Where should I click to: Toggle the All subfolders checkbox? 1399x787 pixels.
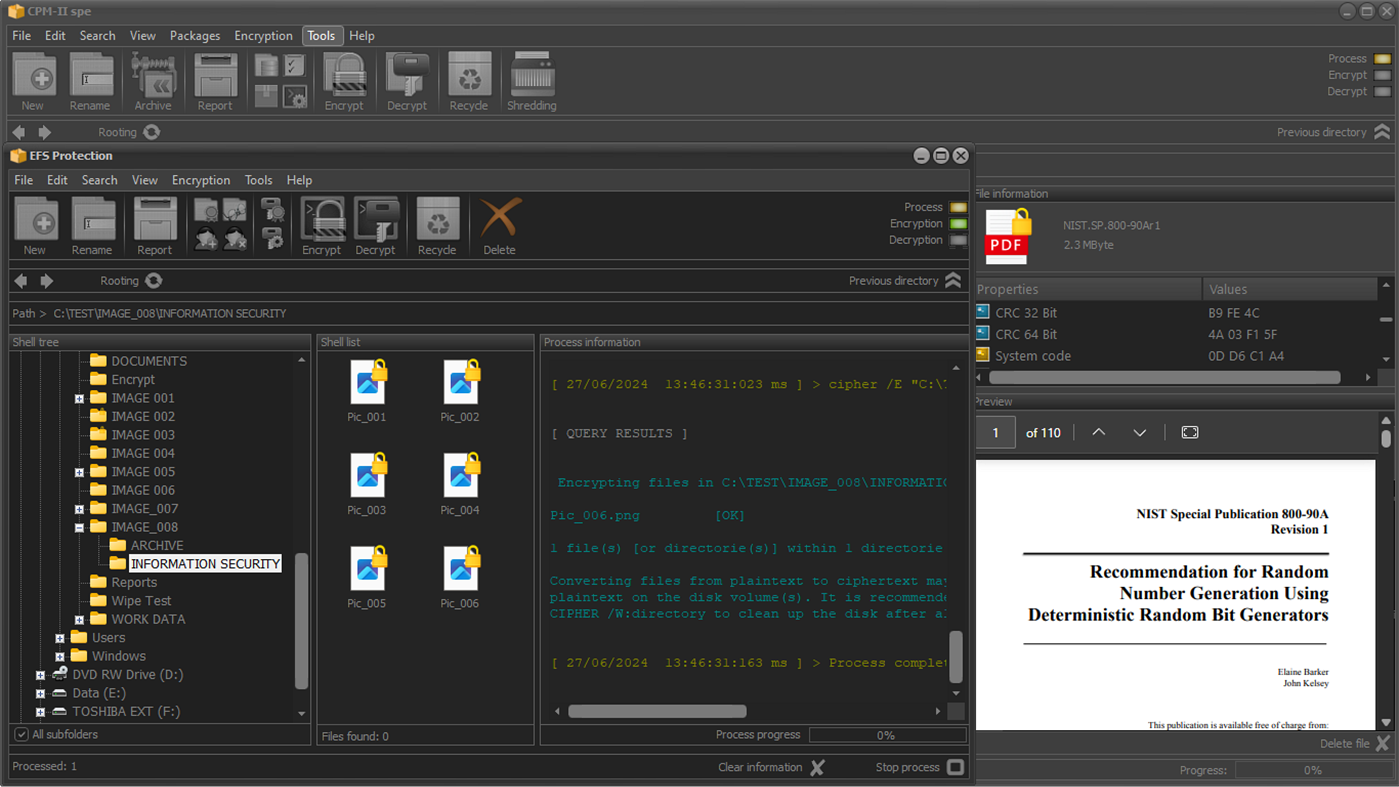[21, 734]
